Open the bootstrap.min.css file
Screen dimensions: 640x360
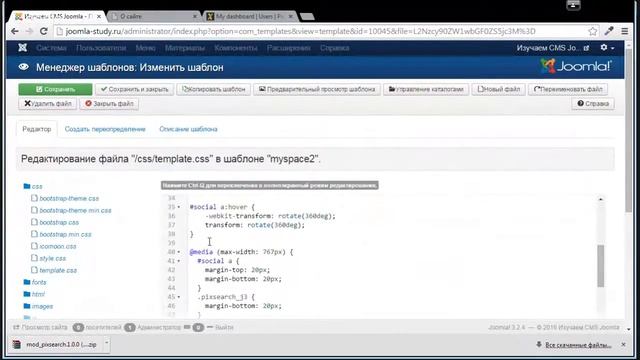tap(65, 234)
